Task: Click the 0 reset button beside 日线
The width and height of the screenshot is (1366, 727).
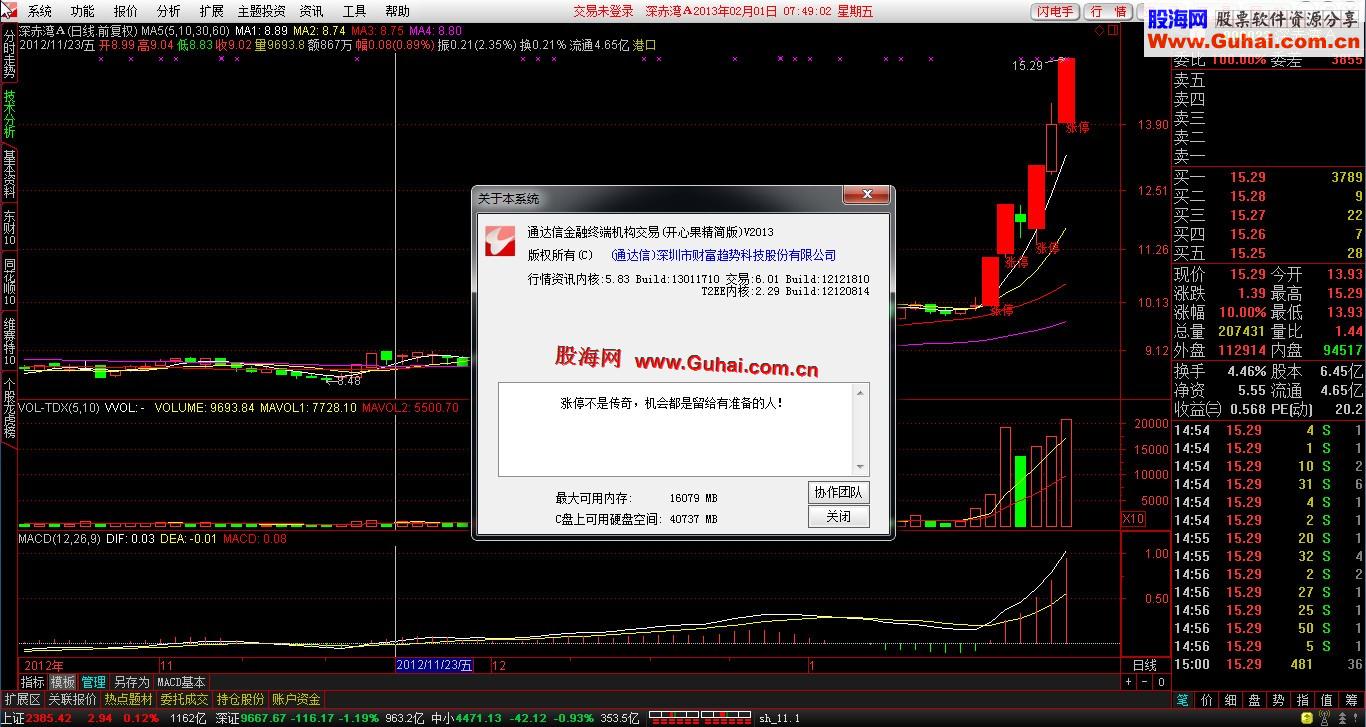Action: (1161, 682)
